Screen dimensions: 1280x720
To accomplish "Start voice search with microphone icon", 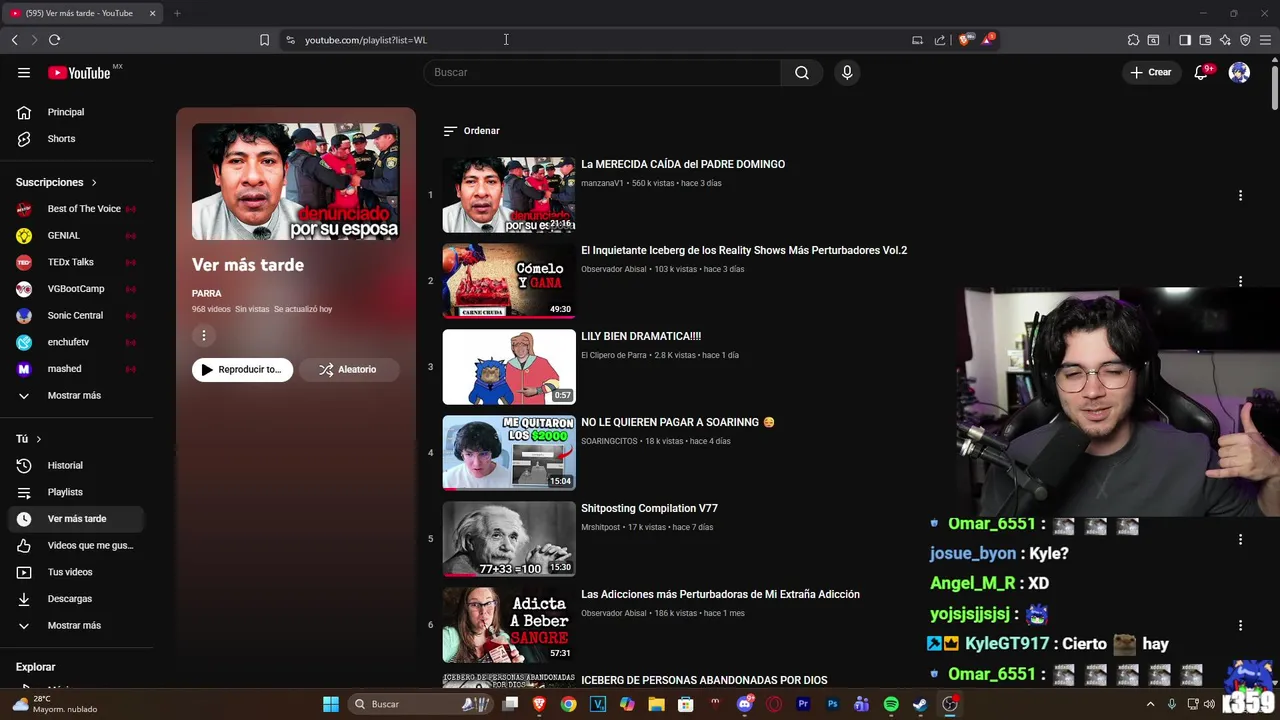I will pyautogui.click(x=847, y=72).
